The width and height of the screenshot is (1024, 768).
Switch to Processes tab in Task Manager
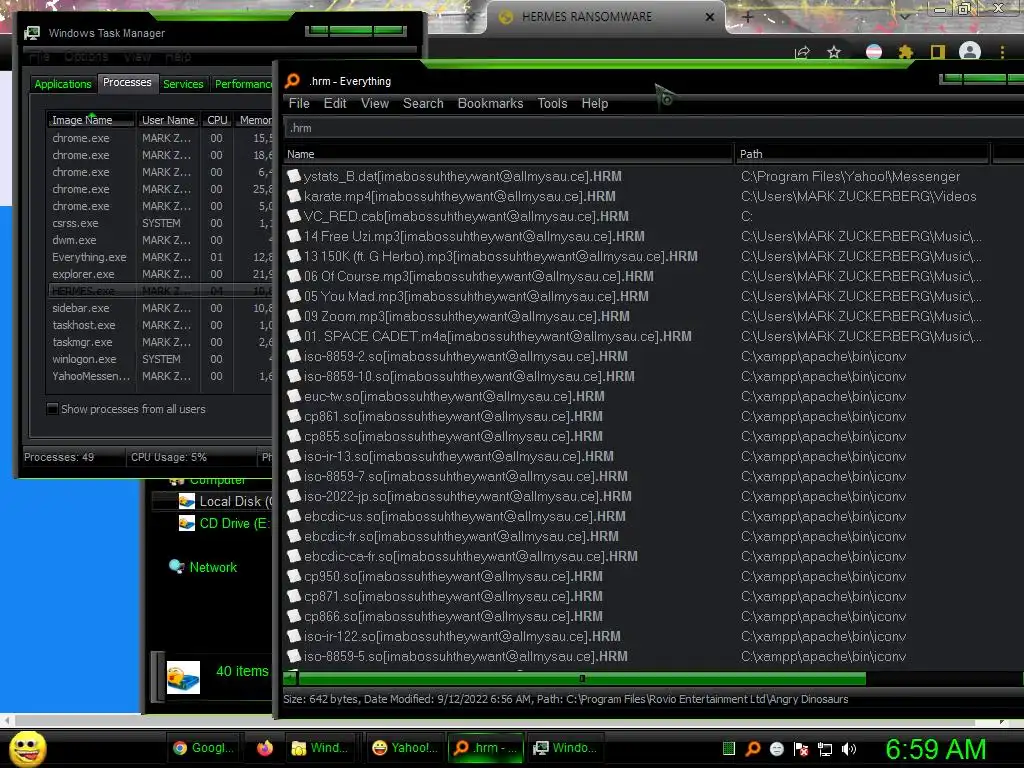127,82
